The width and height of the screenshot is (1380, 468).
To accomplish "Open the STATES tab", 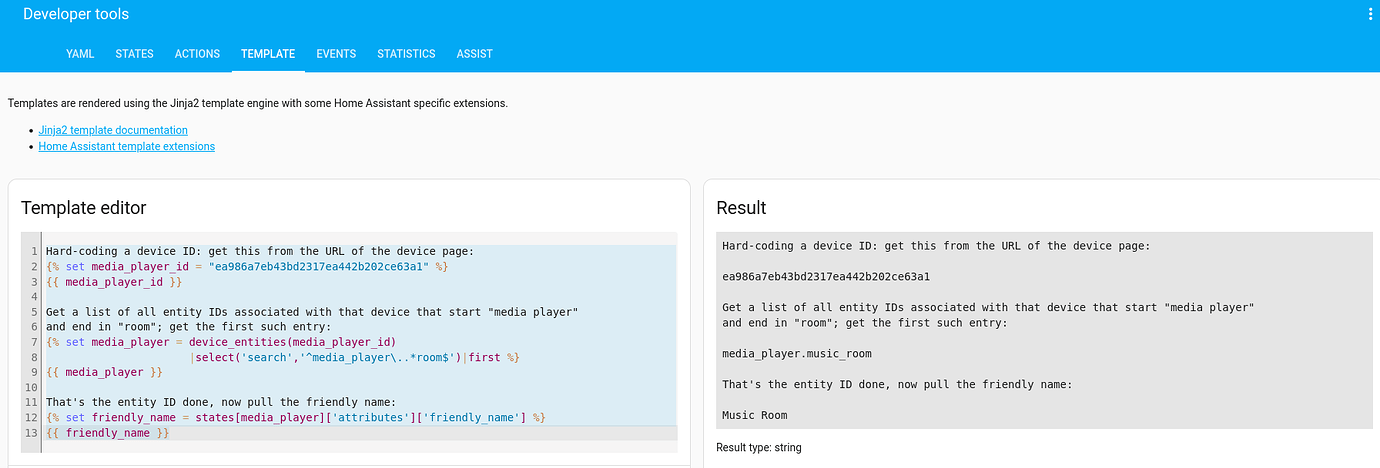I will (134, 54).
